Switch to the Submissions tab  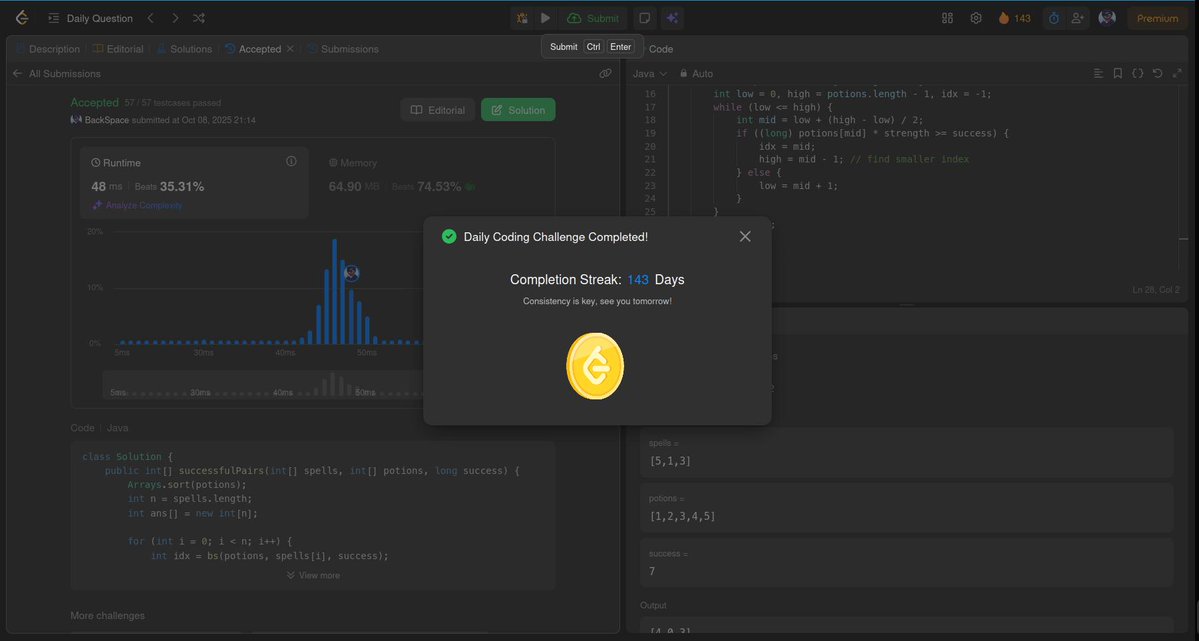tap(343, 49)
